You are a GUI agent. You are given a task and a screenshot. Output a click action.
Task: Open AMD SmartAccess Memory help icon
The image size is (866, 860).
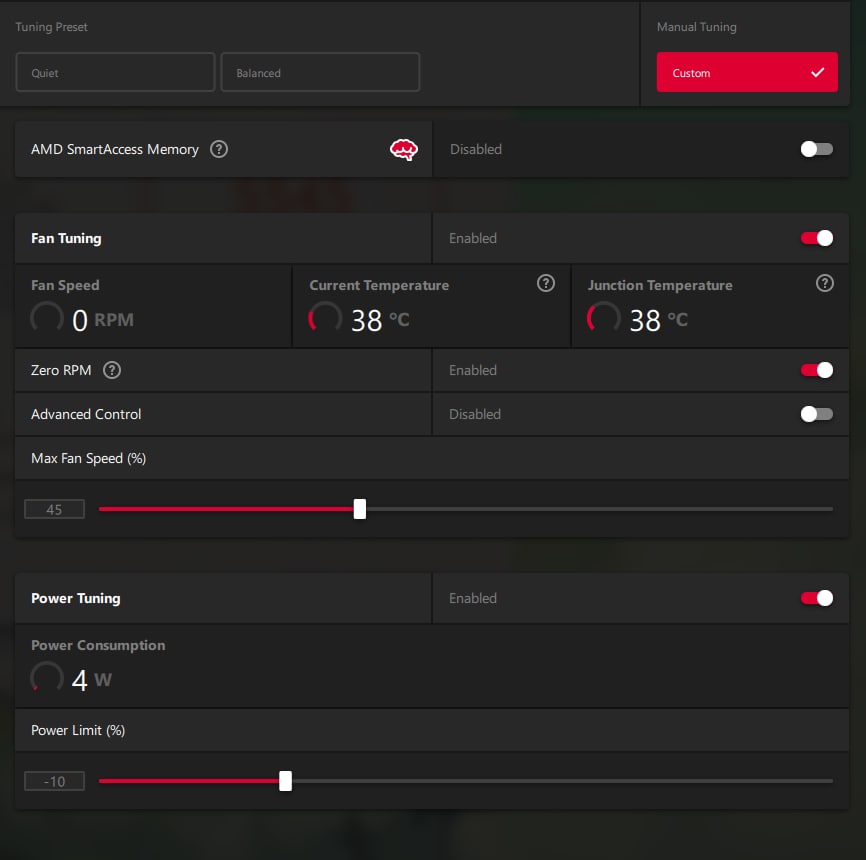click(219, 149)
